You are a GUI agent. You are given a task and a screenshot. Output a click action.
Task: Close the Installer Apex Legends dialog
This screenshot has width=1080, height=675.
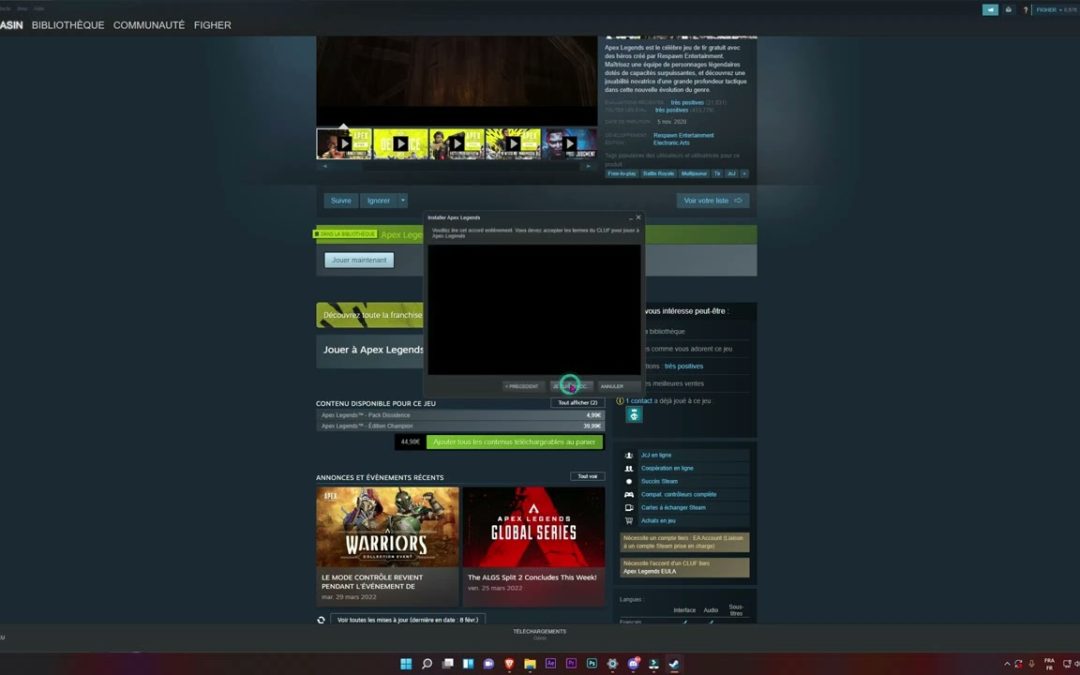(638, 218)
